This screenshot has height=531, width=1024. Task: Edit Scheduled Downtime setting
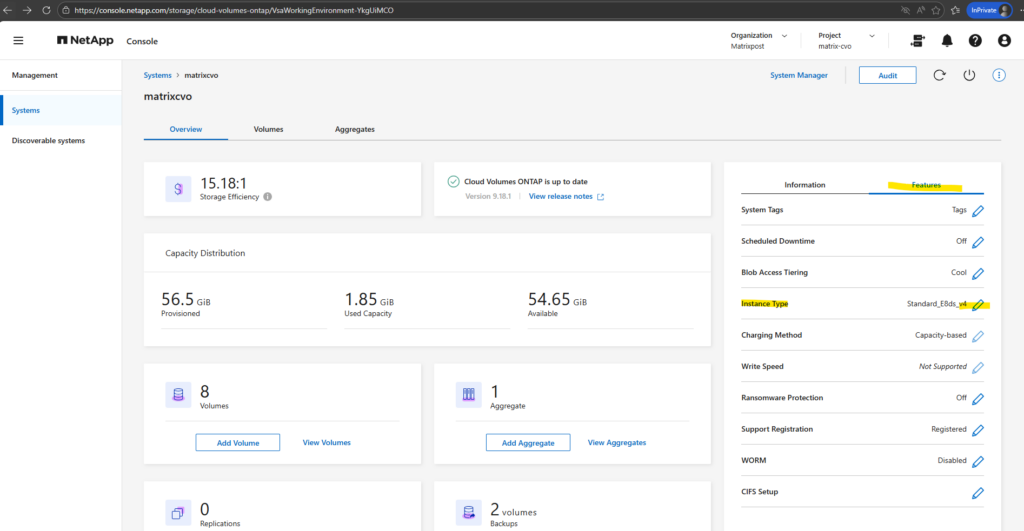978,242
